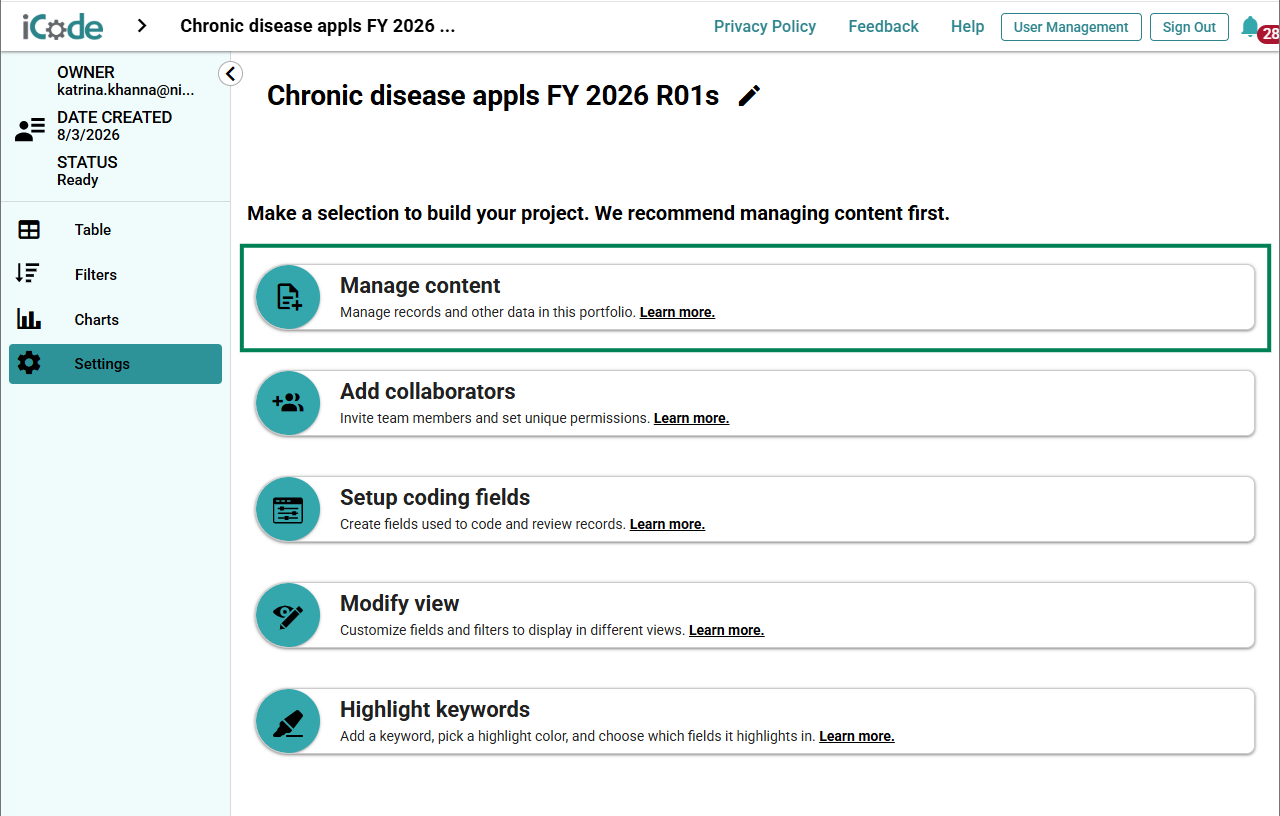Click the Add collaborators people icon
The height and width of the screenshot is (816, 1280).
coord(288,403)
